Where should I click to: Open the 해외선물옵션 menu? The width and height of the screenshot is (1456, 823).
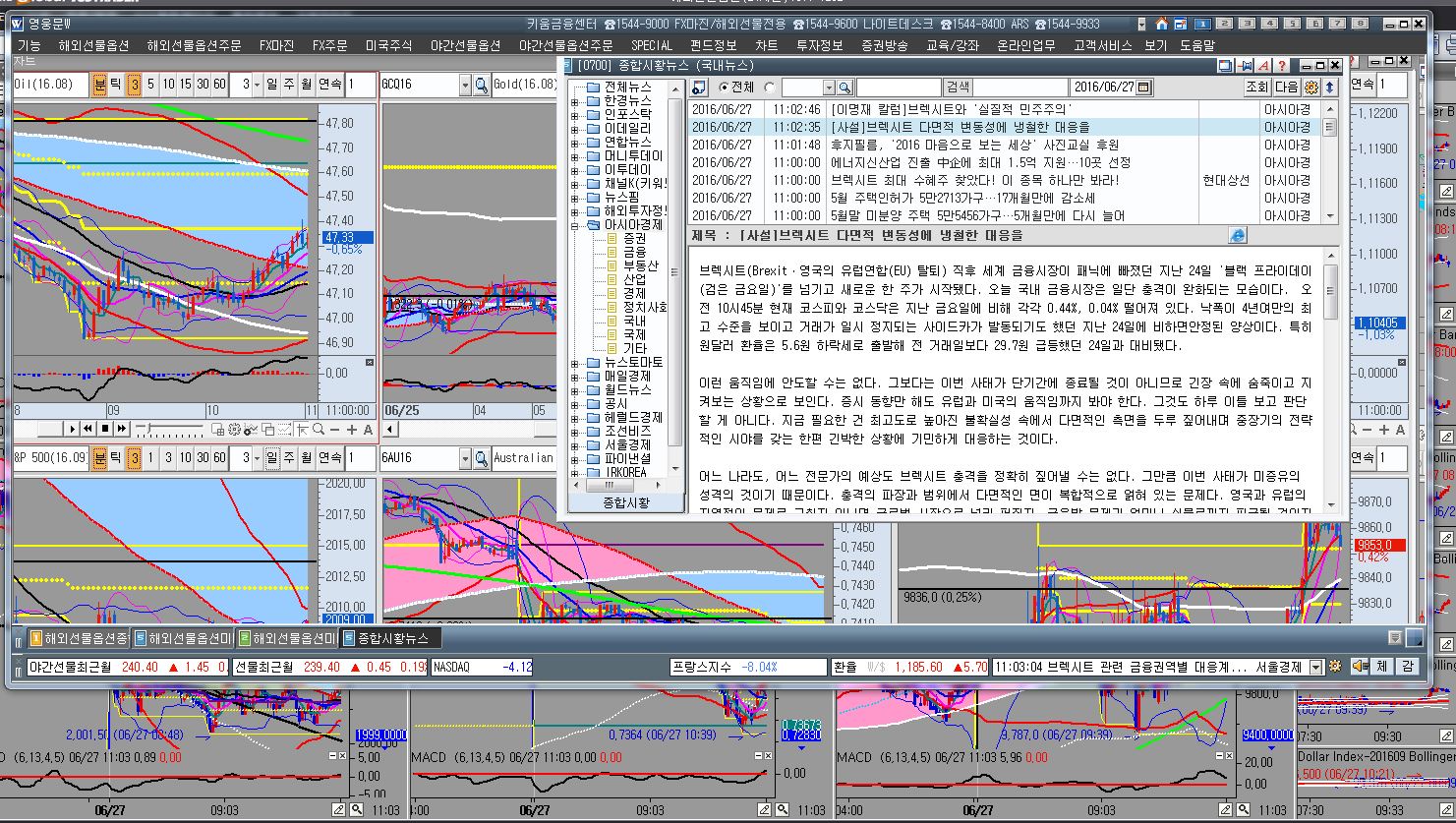pos(94,45)
